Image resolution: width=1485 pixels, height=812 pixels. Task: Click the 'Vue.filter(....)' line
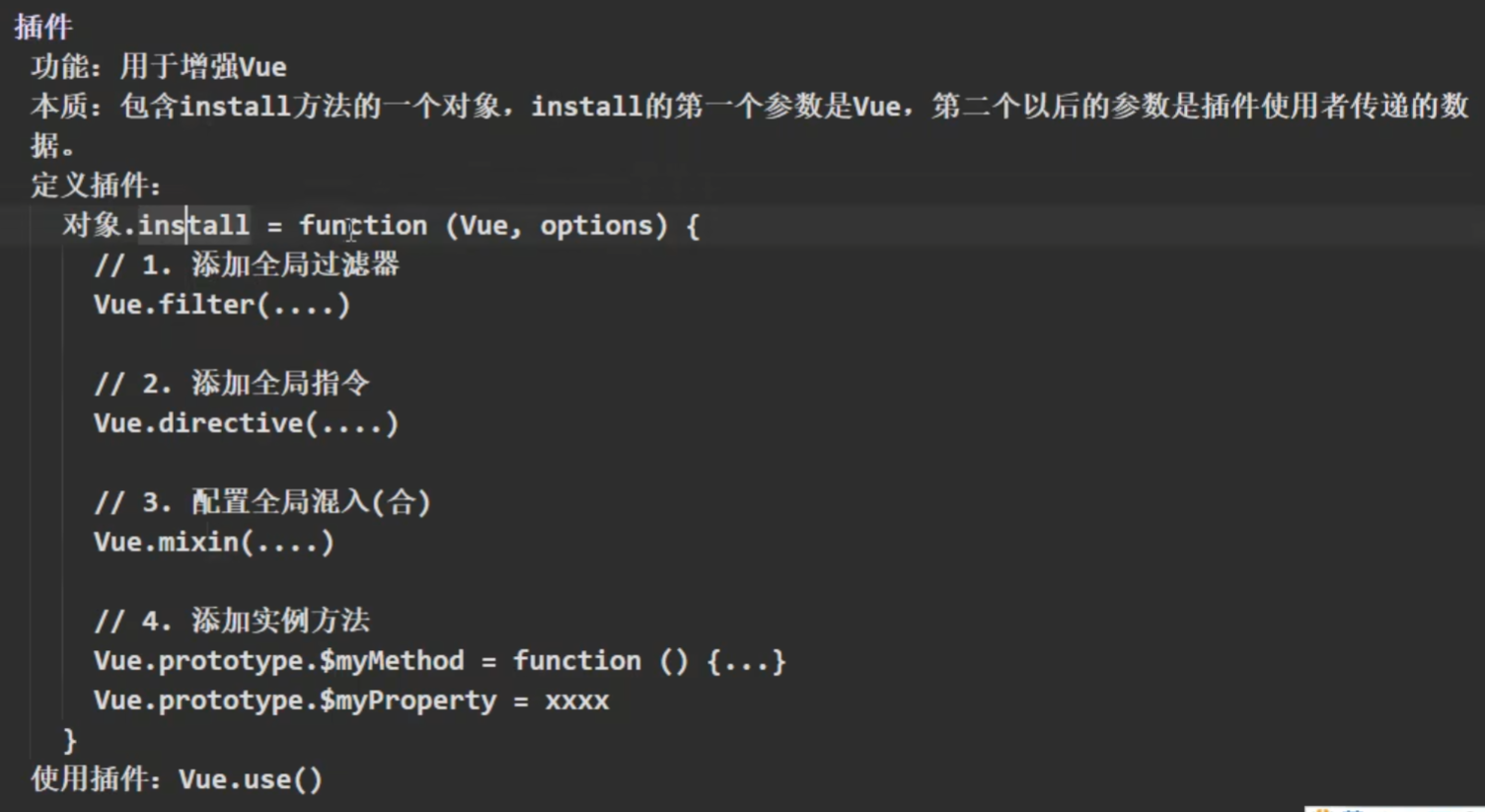pos(221,305)
